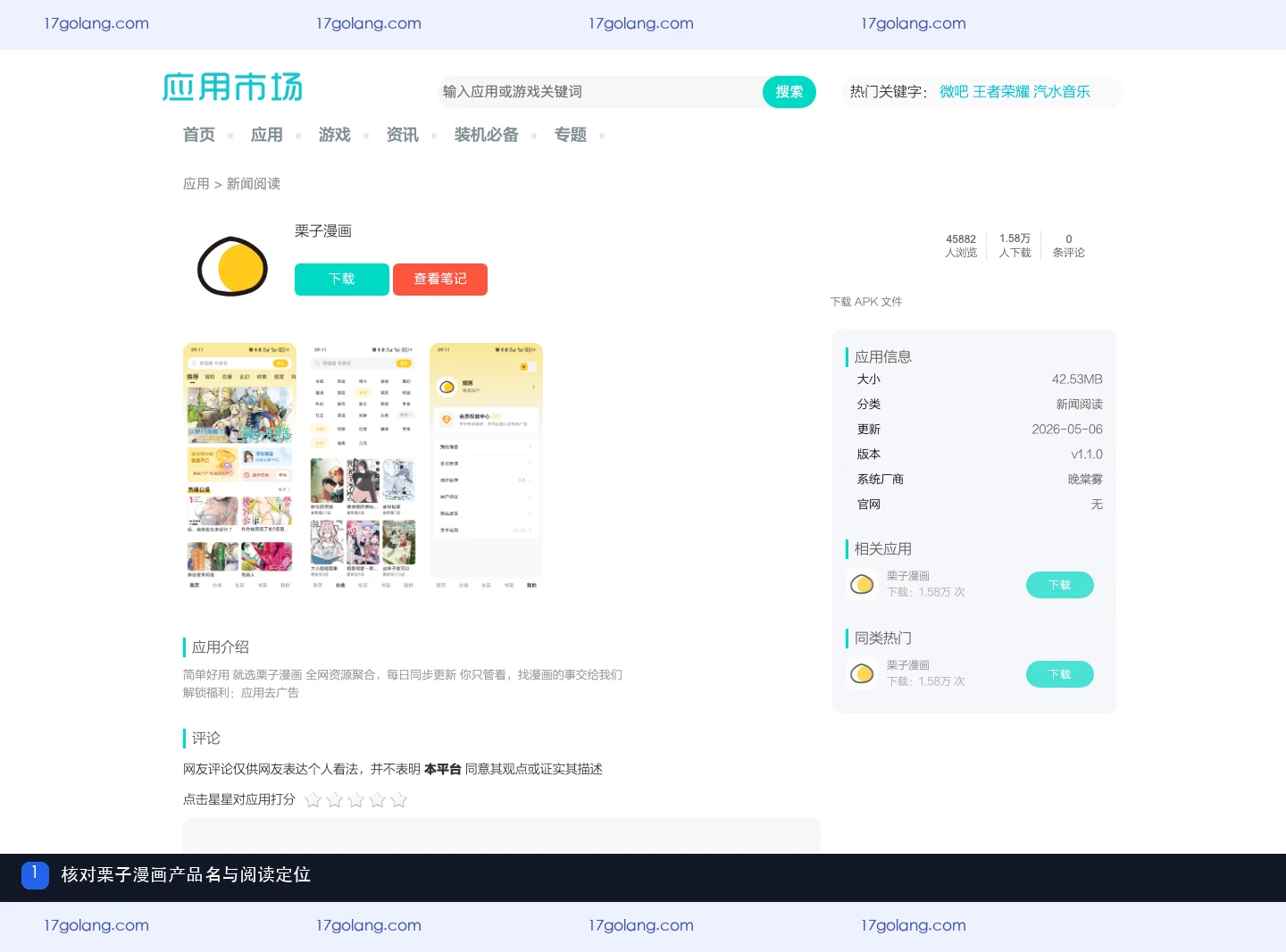
Task: Open the 专题 navigation tab
Action: pyautogui.click(x=571, y=135)
